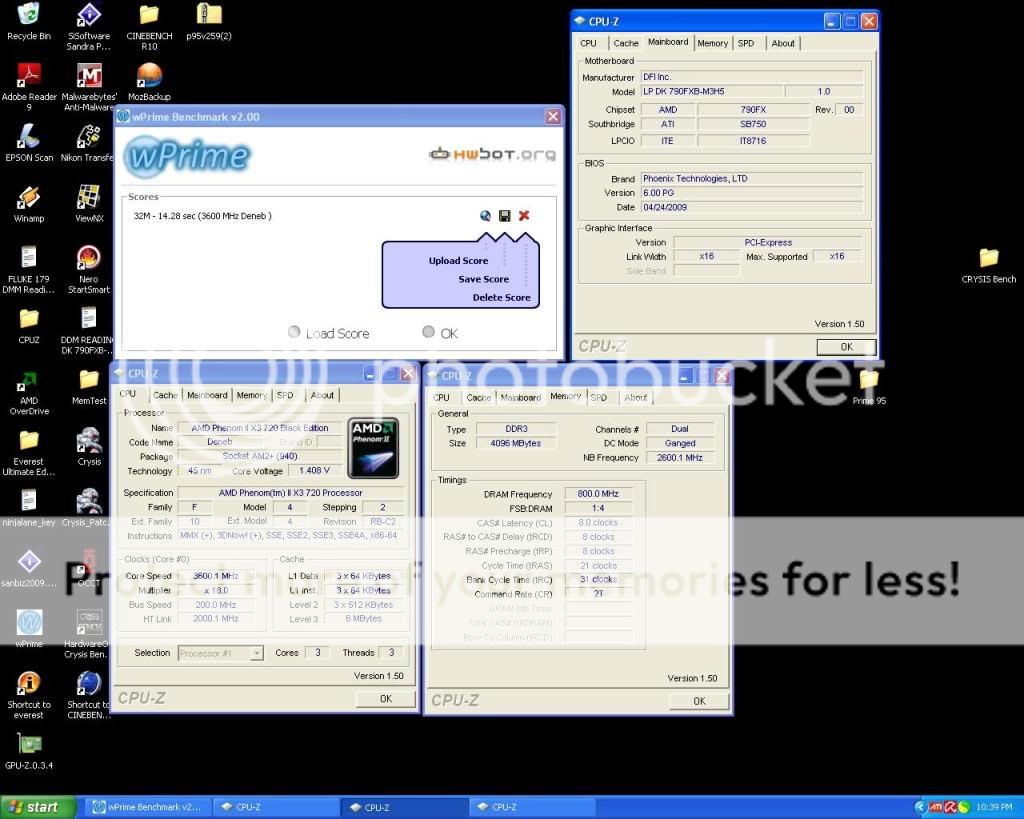This screenshot has width=1024, height=819.
Task: Open Cache tab in Memory CPU-Z window
Action: pos(479,397)
